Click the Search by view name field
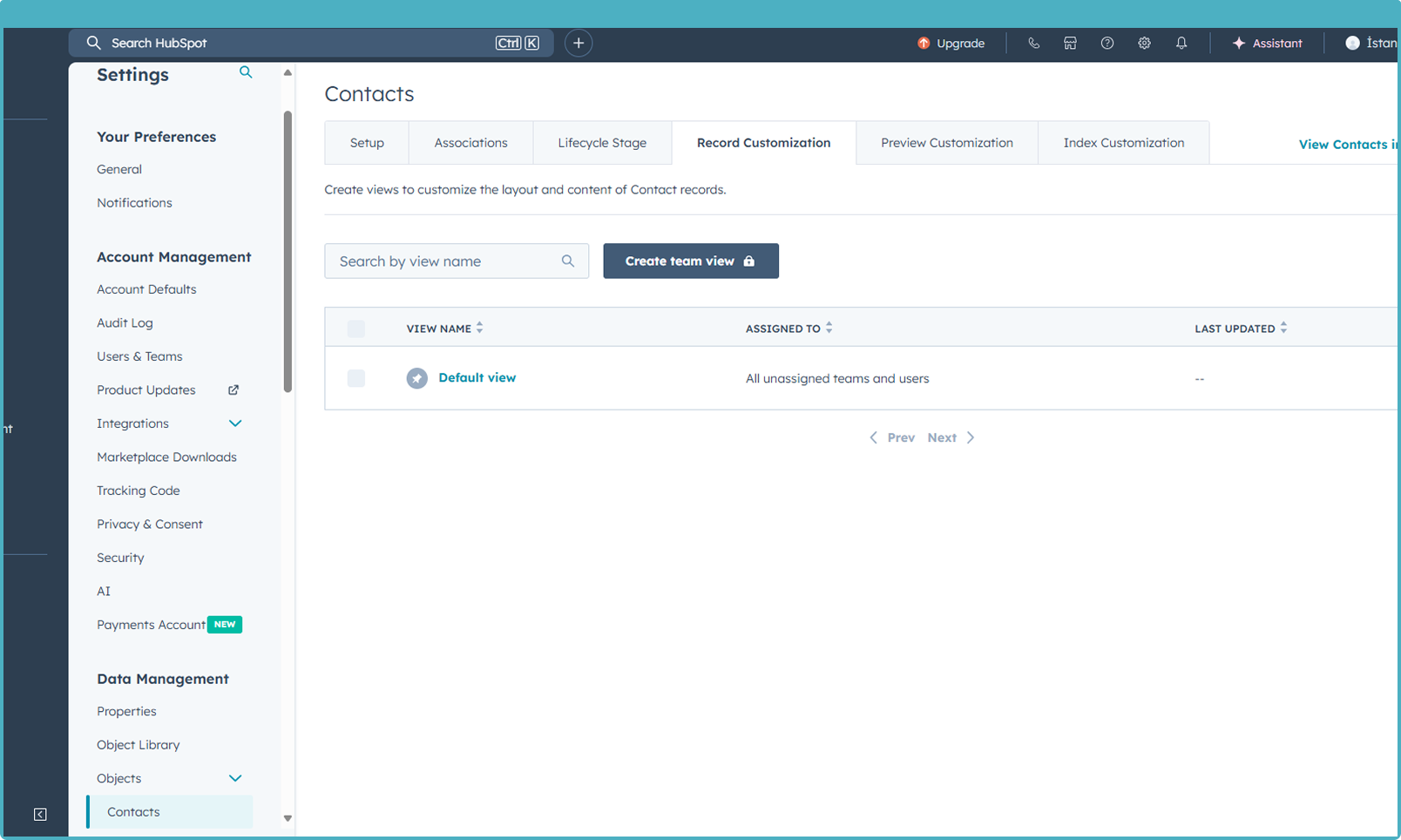This screenshot has height=840, width=1401. point(444,261)
